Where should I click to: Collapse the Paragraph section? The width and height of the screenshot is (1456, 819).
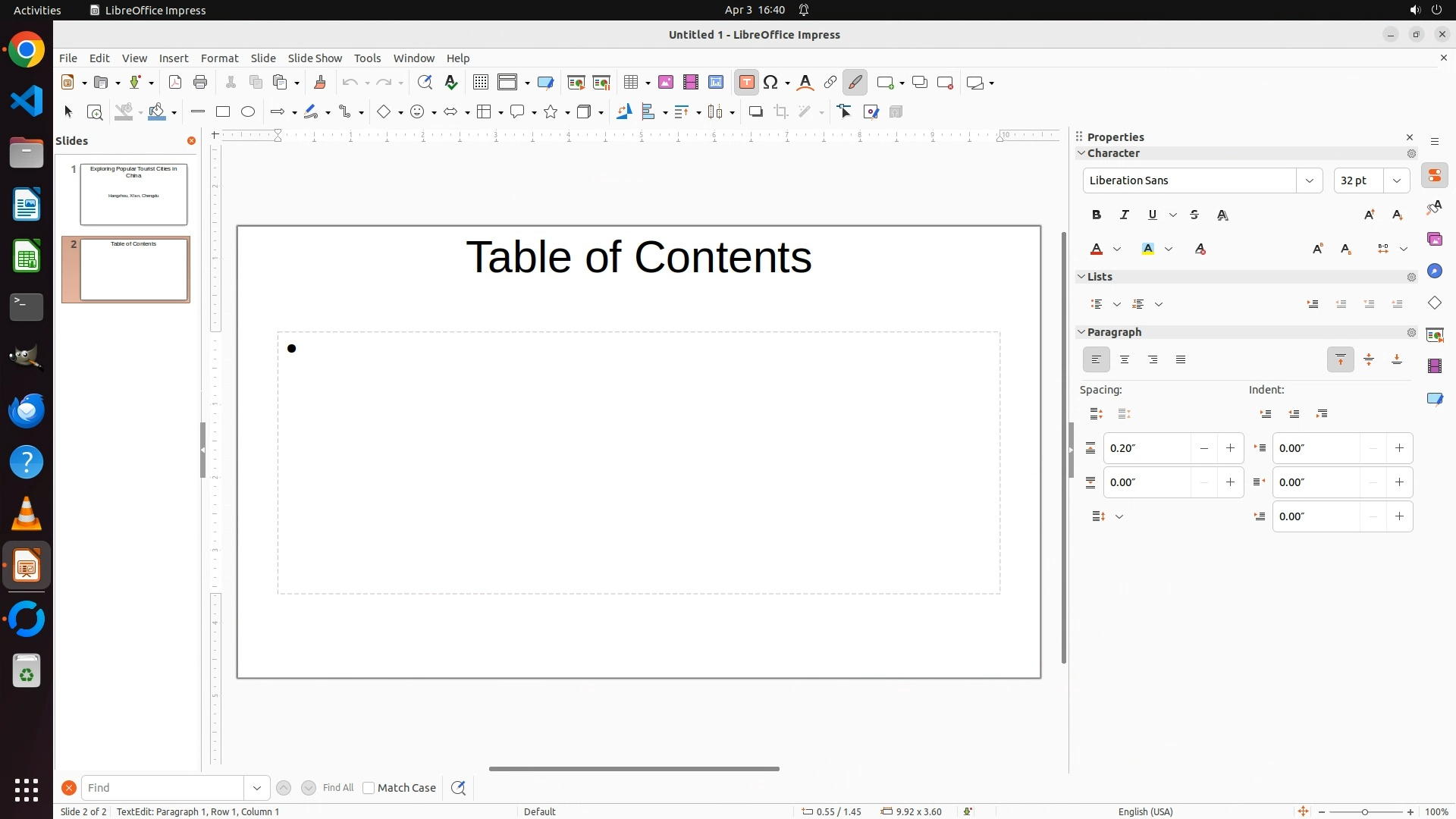point(1082,332)
